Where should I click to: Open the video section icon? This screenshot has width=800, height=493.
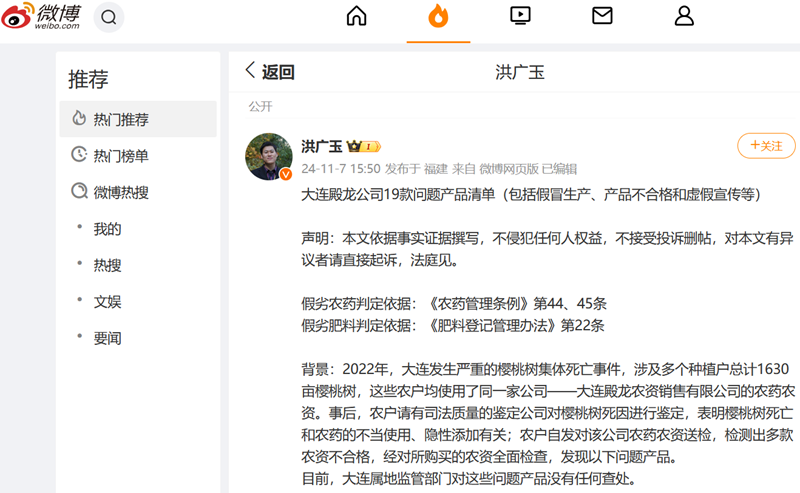click(520, 16)
